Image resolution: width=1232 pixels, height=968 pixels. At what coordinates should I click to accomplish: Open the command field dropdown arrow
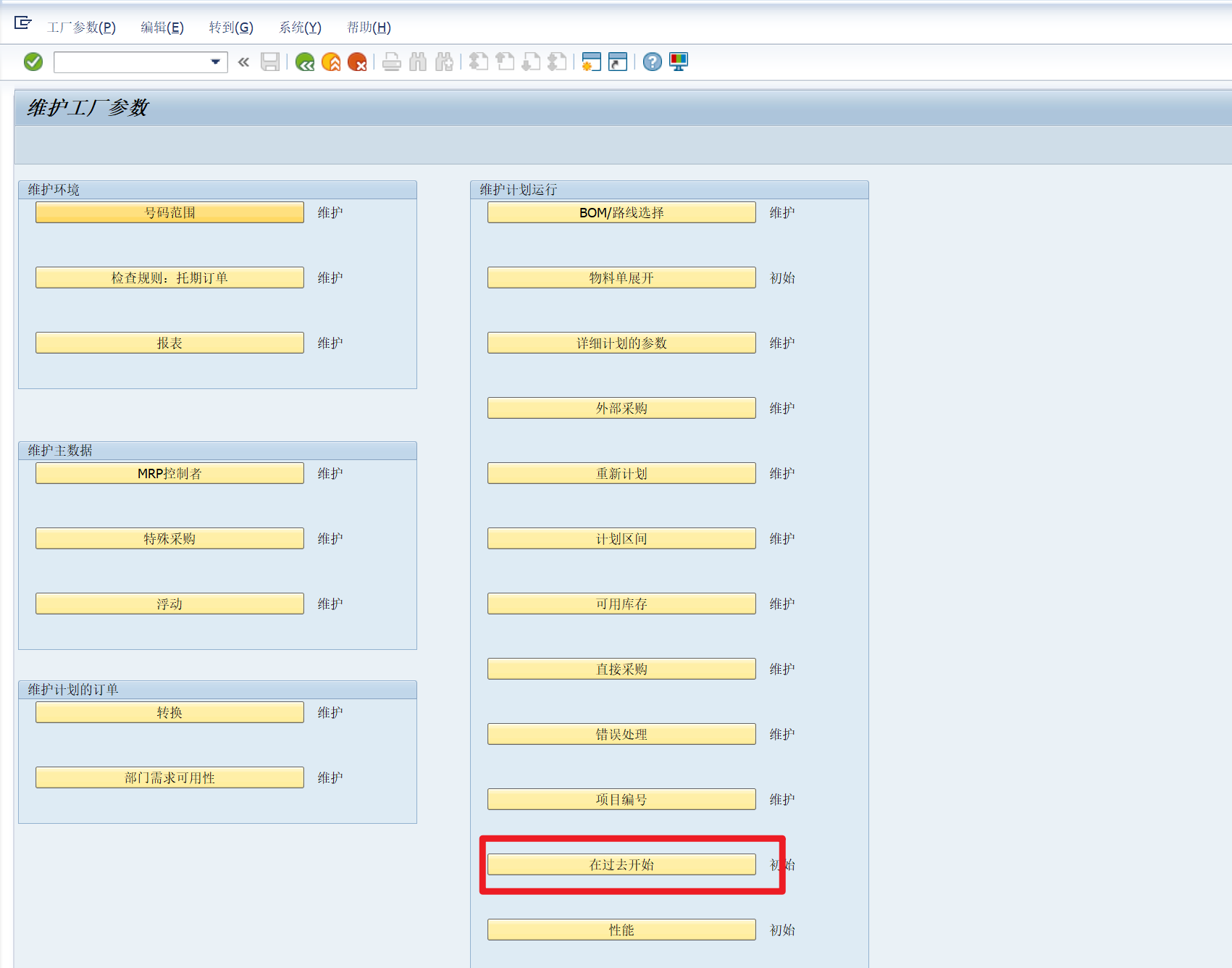tap(215, 62)
